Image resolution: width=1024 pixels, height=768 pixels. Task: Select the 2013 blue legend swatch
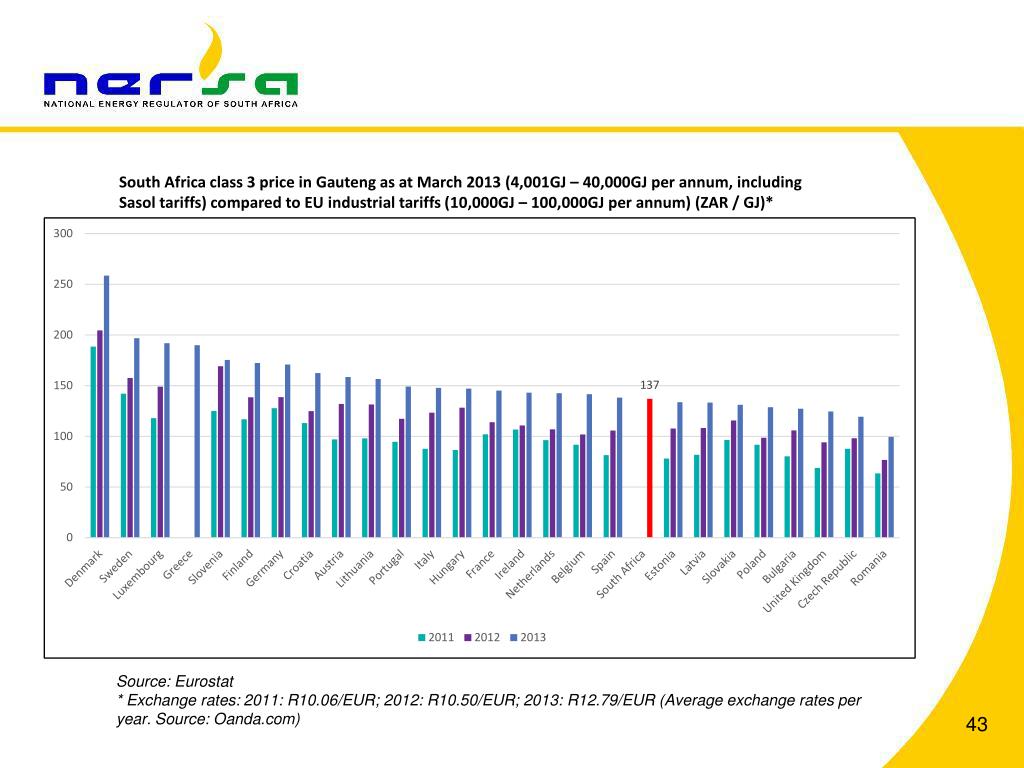pyautogui.click(x=515, y=637)
